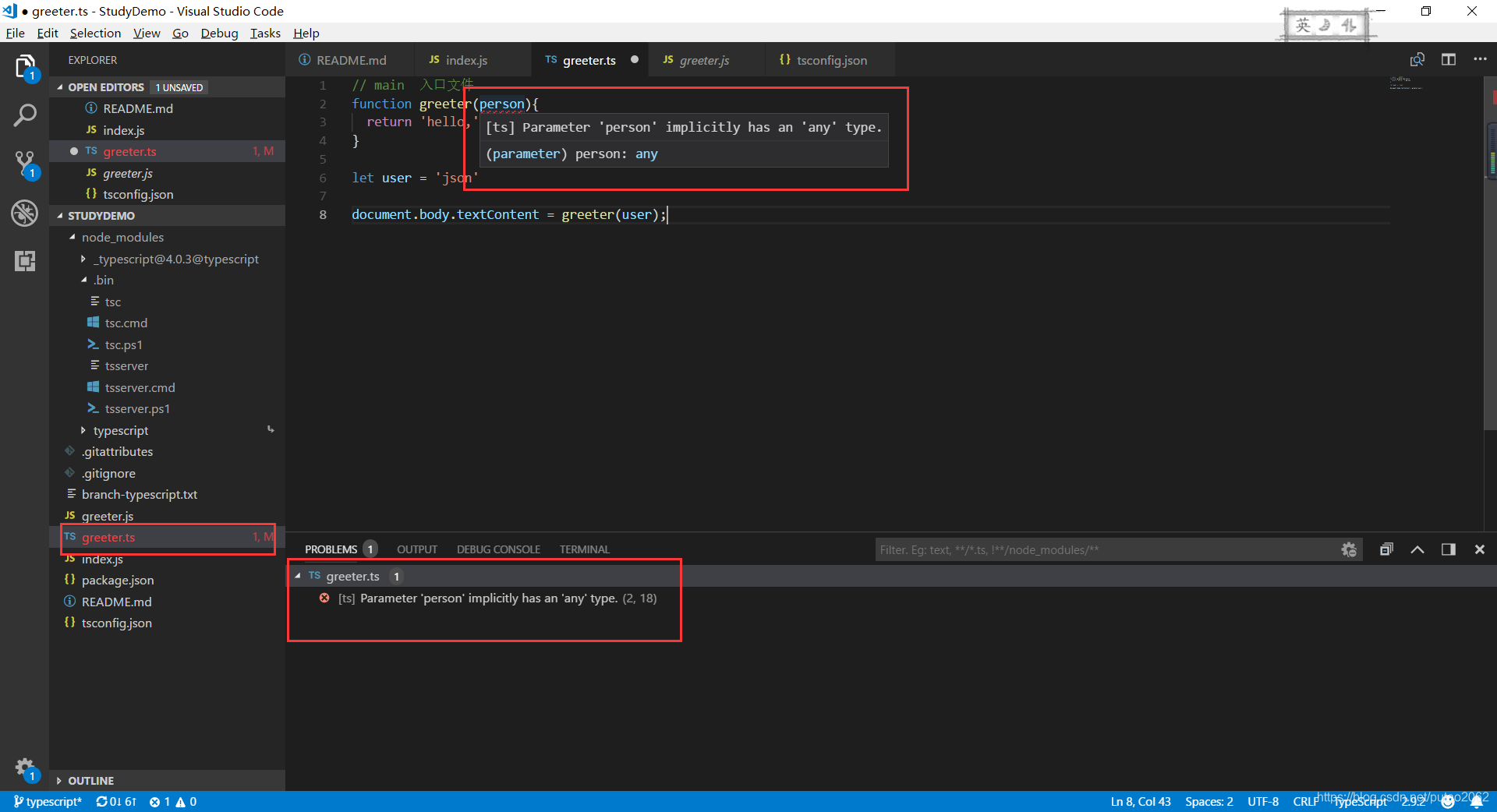
Task: Collapse all problems with the collapse icon
Action: coord(1386,550)
